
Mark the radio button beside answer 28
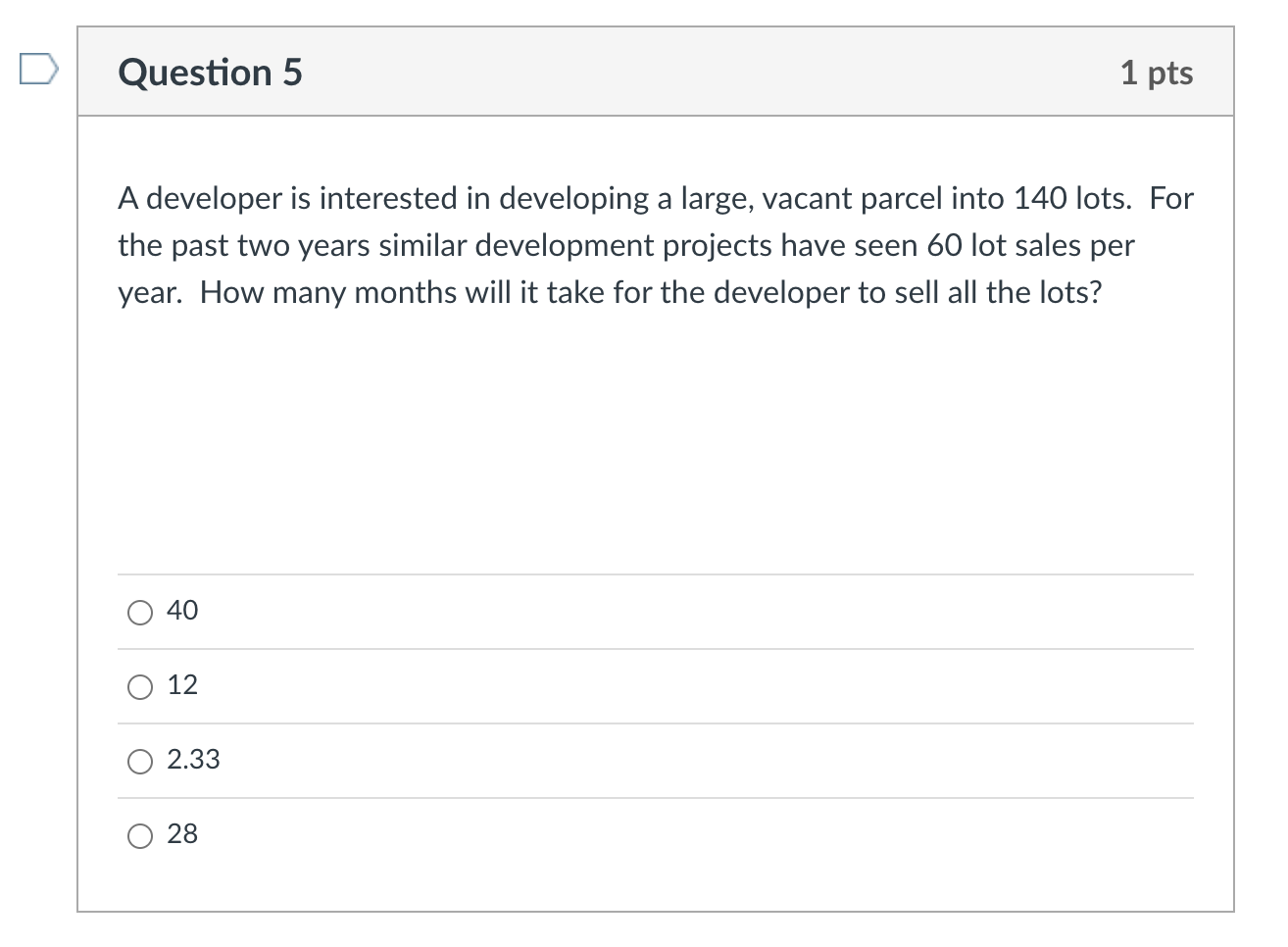(140, 836)
